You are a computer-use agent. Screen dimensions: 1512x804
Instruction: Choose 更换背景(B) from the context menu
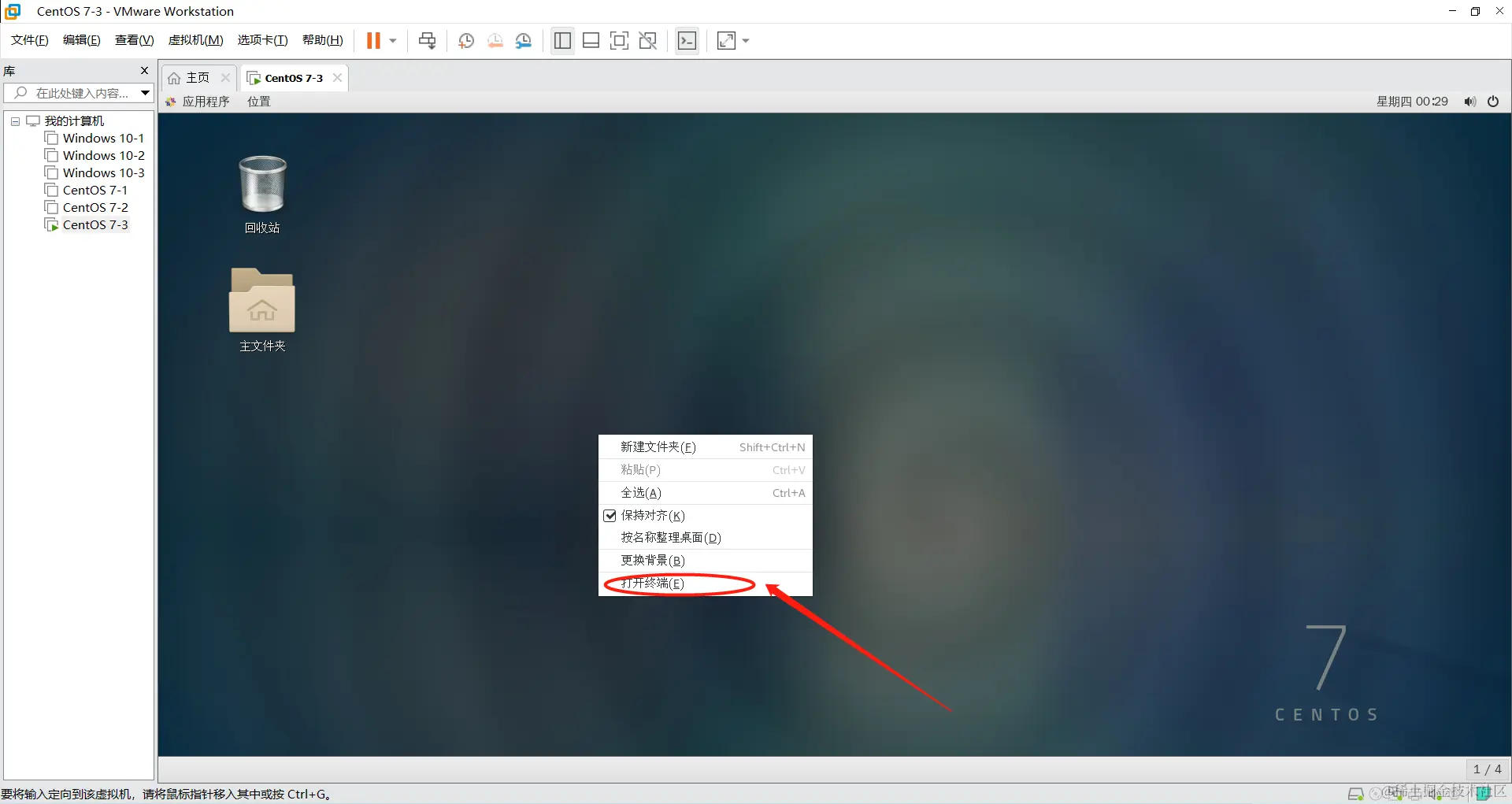pyautogui.click(x=706, y=561)
